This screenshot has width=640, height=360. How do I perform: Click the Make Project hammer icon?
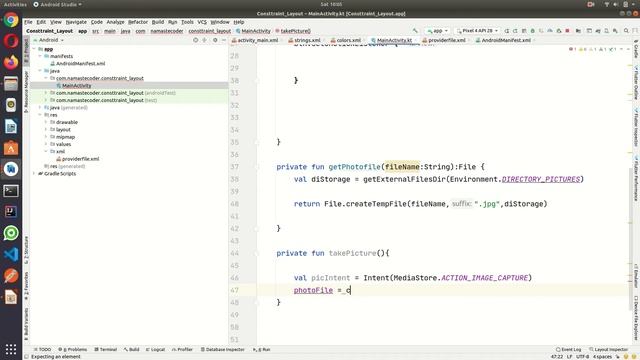(416, 31)
